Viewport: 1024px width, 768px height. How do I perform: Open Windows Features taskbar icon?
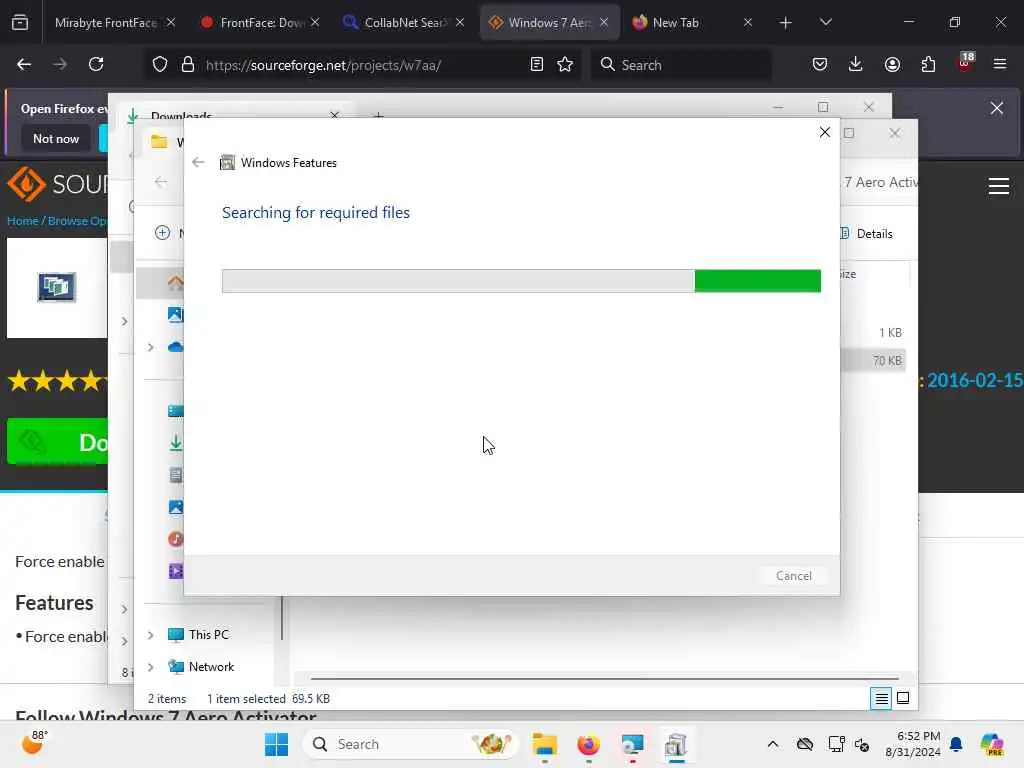click(x=676, y=744)
